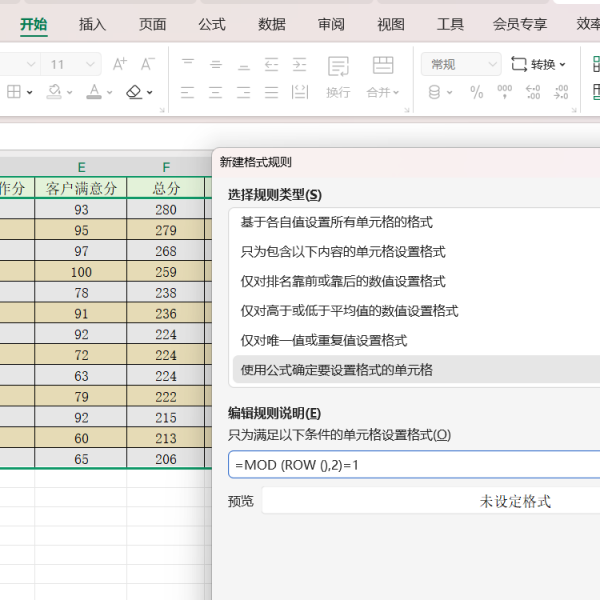This screenshot has width=600, height=600.
Task: Click the fill color bucket icon
Action: [x=53, y=92]
